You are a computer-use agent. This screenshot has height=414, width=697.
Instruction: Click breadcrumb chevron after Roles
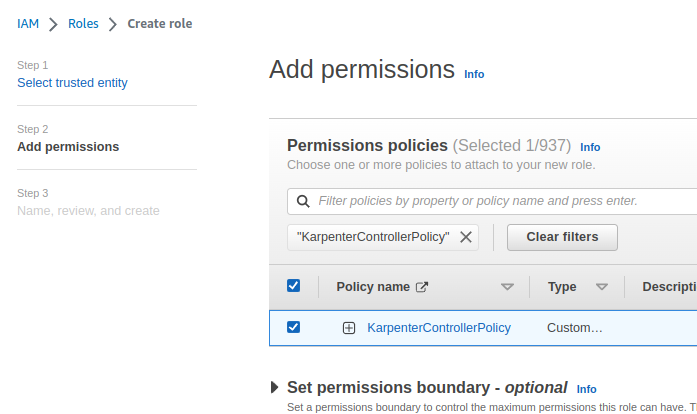coord(113,24)
